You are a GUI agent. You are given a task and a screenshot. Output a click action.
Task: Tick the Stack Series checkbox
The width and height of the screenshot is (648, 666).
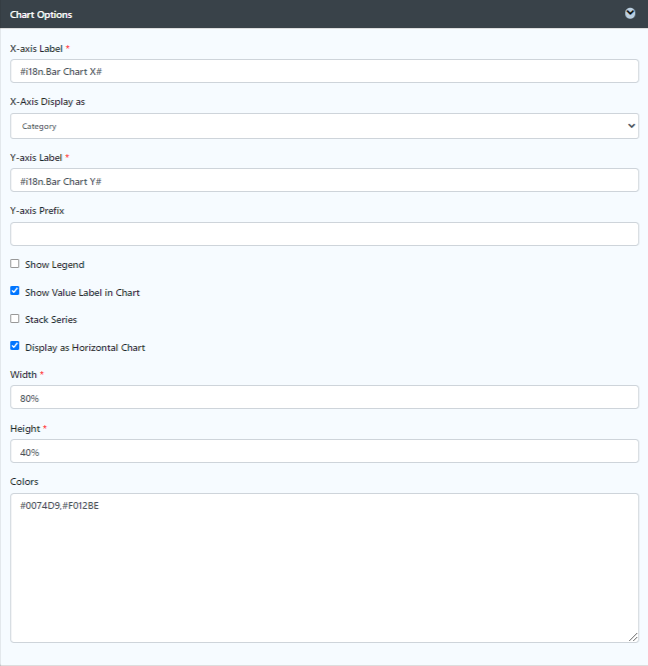point(15,319)
